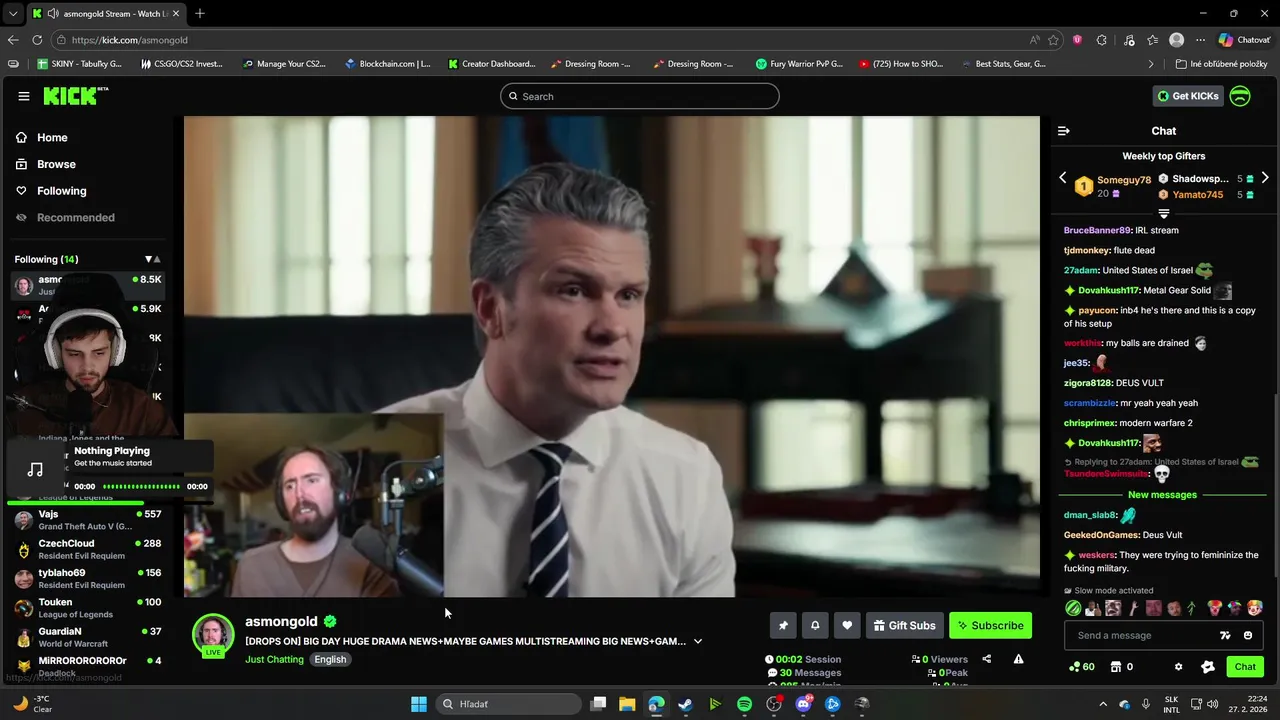
Task: Expand the stream title chevron
Action: click(x=698, y=641)
